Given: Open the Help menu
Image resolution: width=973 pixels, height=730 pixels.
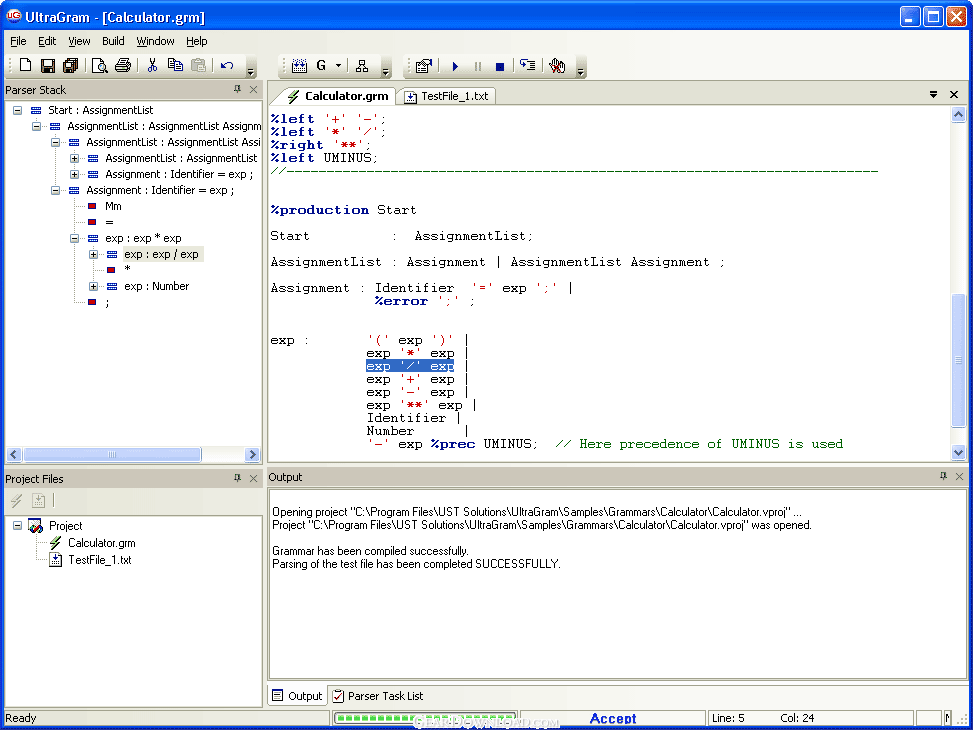Looking at the screenshot, I should click(197, 41).
